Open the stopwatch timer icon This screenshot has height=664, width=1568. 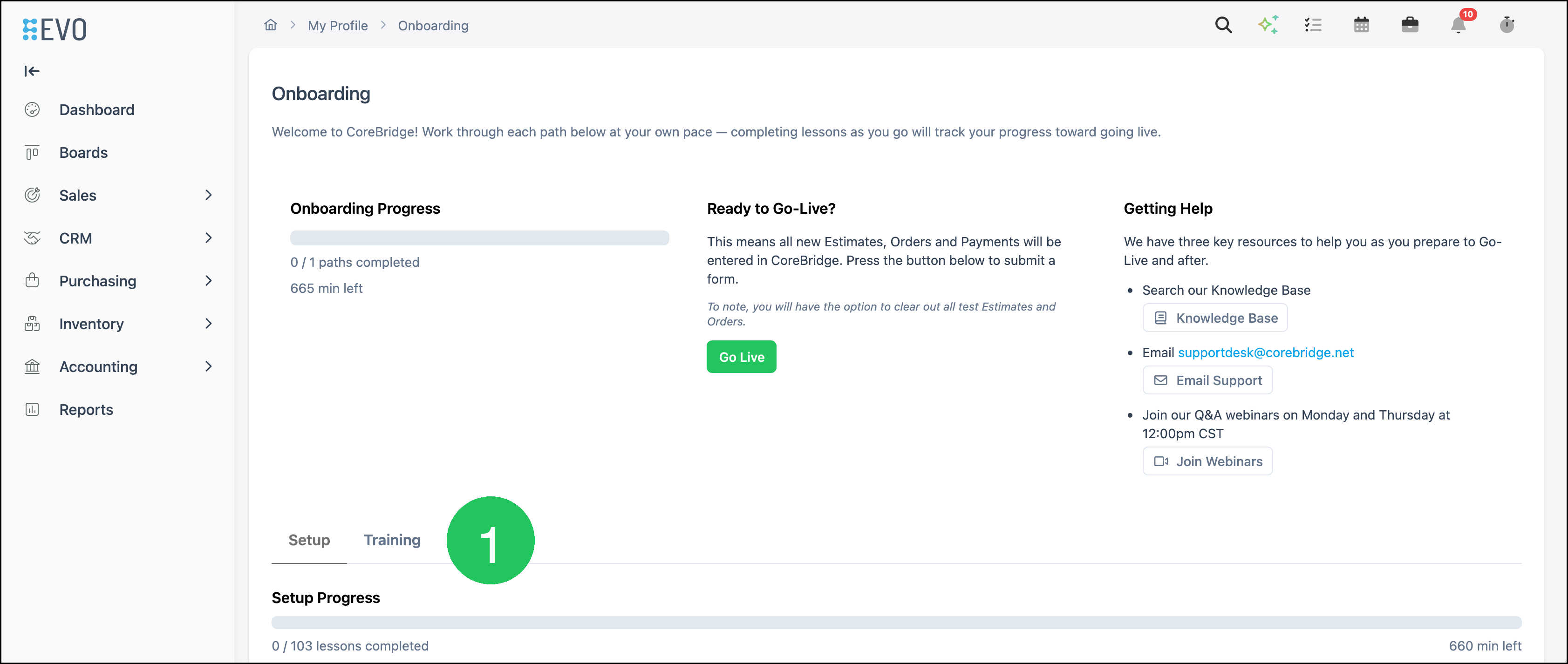pos(1507,25)
